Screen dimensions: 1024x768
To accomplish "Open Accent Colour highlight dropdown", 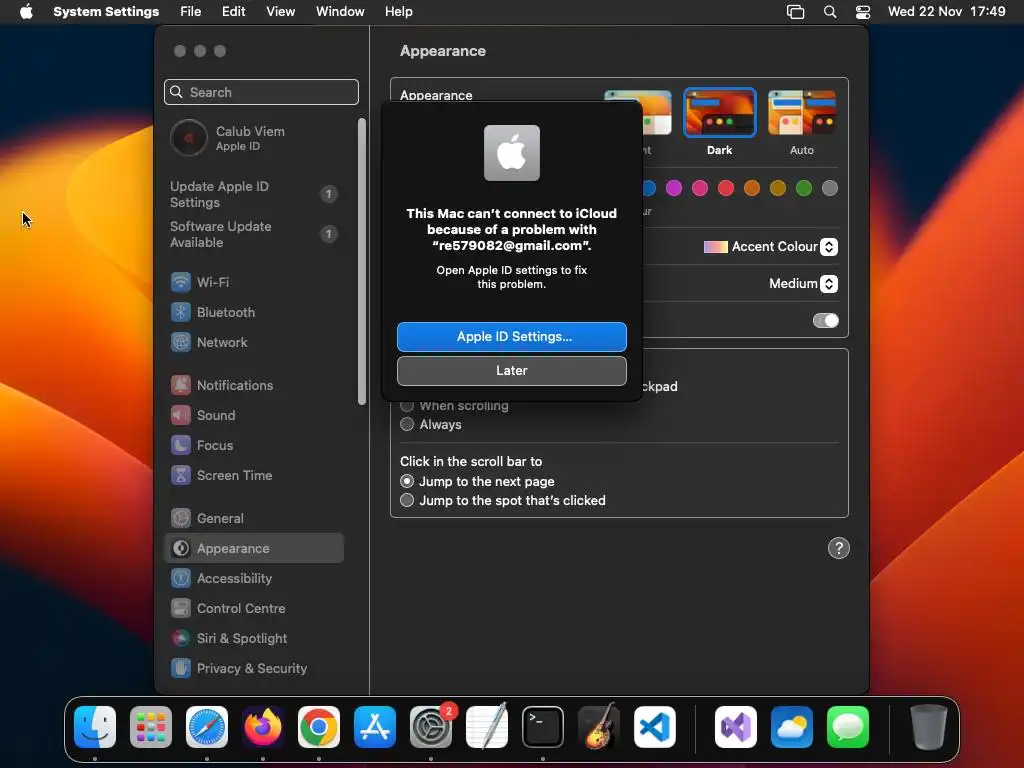I will [x=771, y=247].
